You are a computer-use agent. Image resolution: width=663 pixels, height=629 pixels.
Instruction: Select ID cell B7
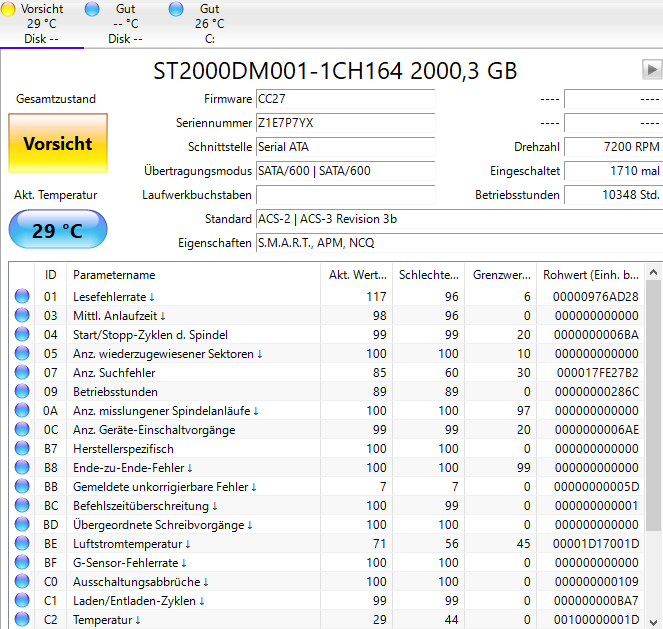[50, 449]
